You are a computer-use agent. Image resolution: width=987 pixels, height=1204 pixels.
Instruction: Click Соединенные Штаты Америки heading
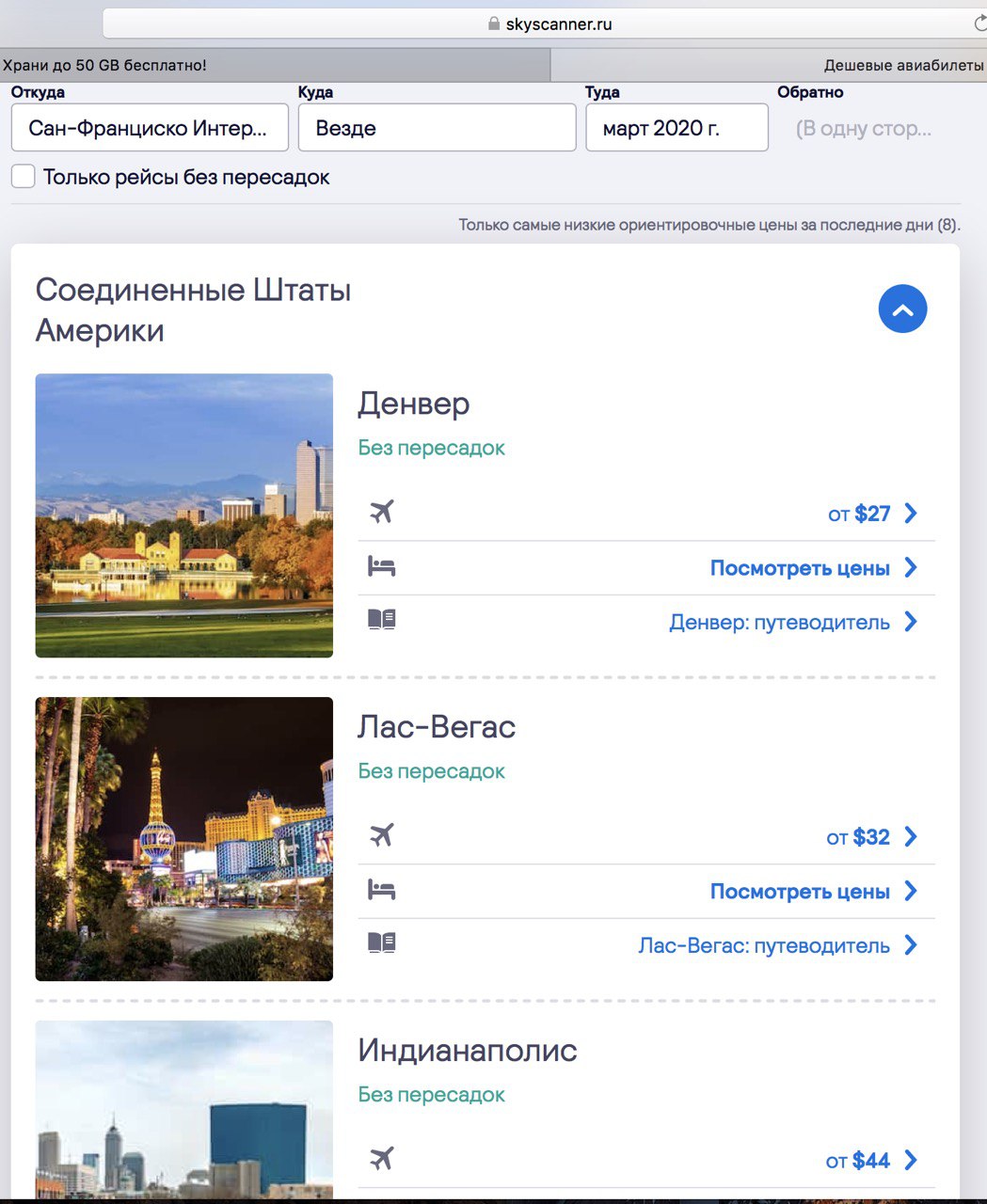193,310
